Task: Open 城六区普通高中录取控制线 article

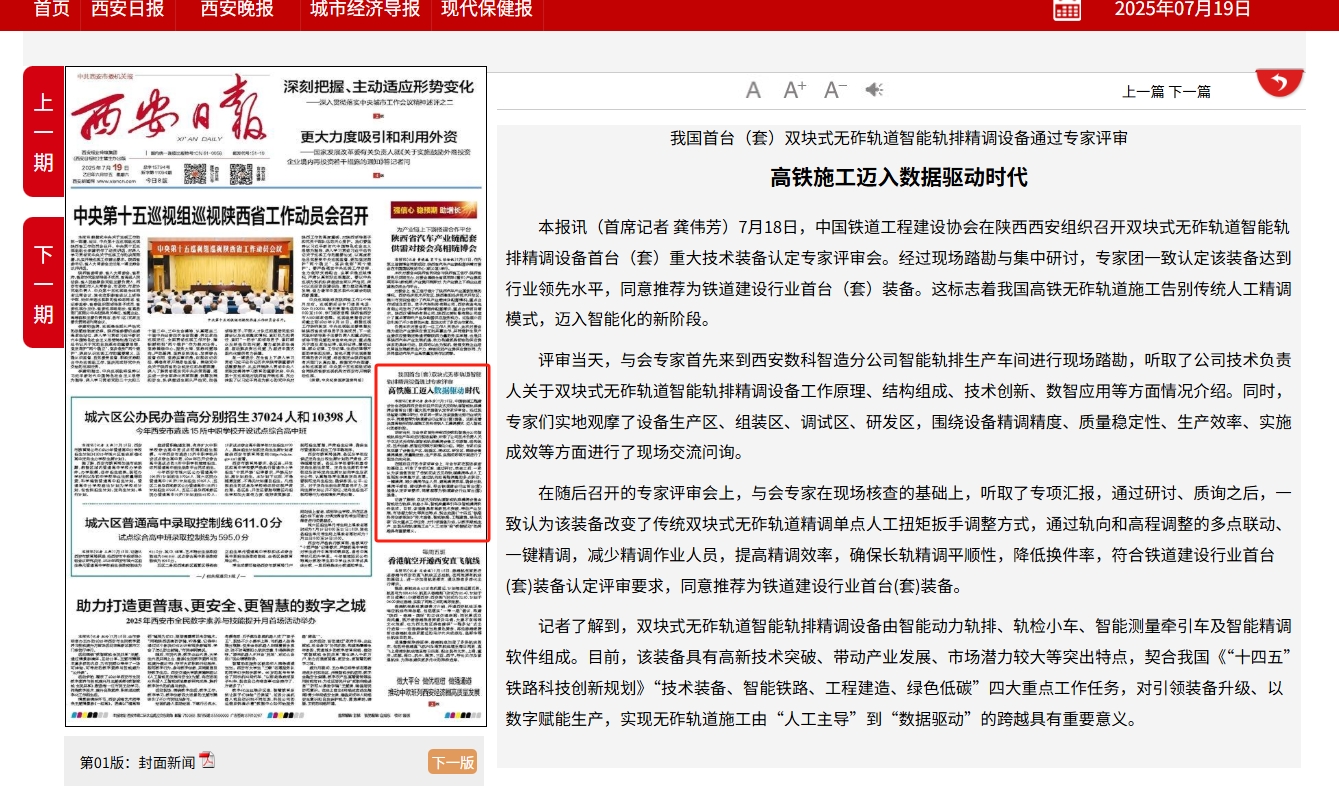Action: 184,522
